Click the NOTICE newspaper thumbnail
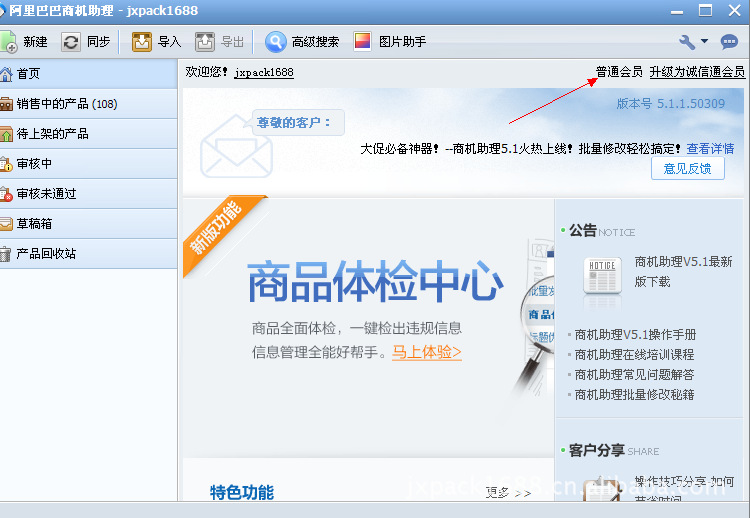The width and height of the screenshot is (750, 518). (602, 275)
